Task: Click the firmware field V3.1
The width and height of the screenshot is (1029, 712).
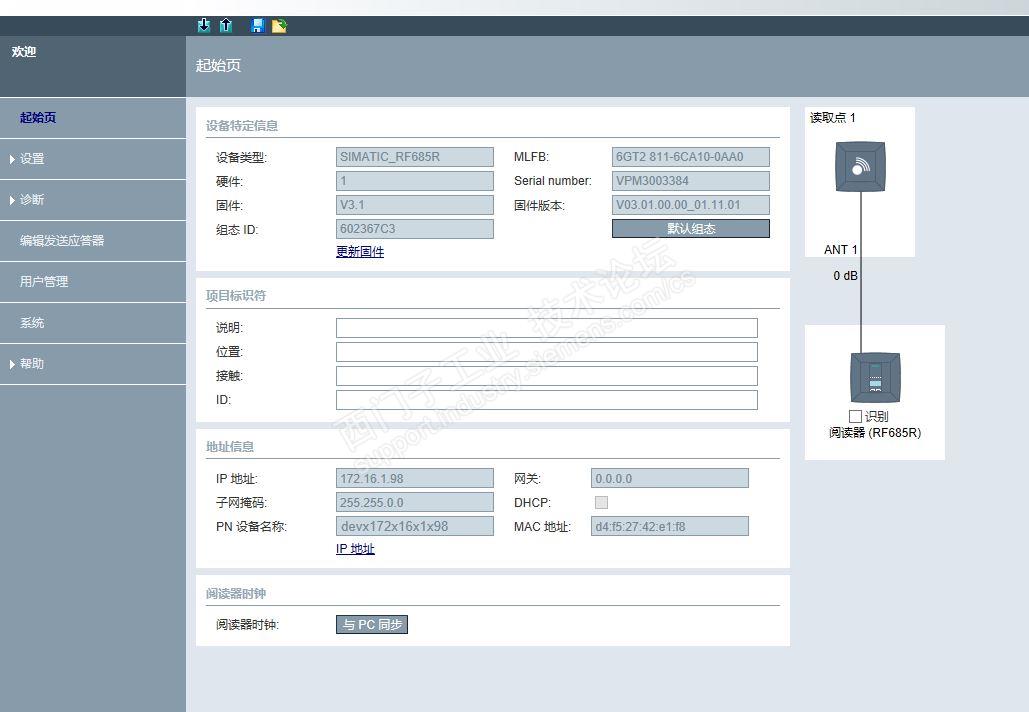Action: point(415,205)
